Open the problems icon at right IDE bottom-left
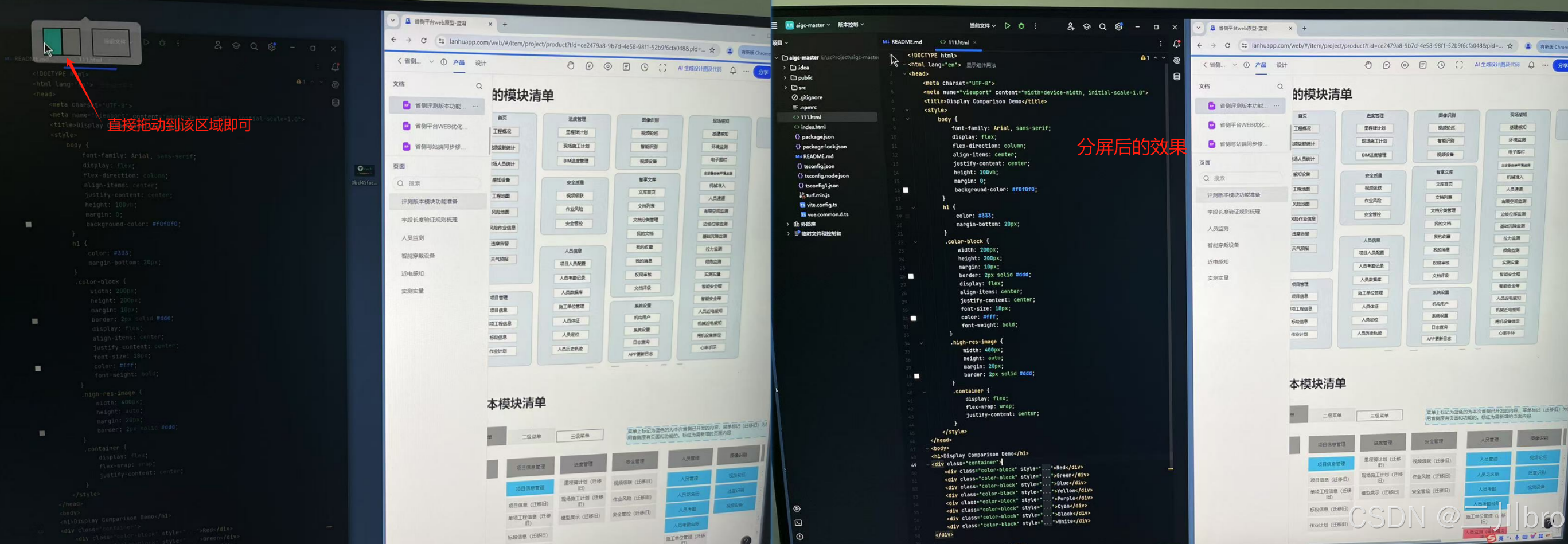The height and width of the screenshot is (544, 1568). pyautogui.click(x=799, y=537)
